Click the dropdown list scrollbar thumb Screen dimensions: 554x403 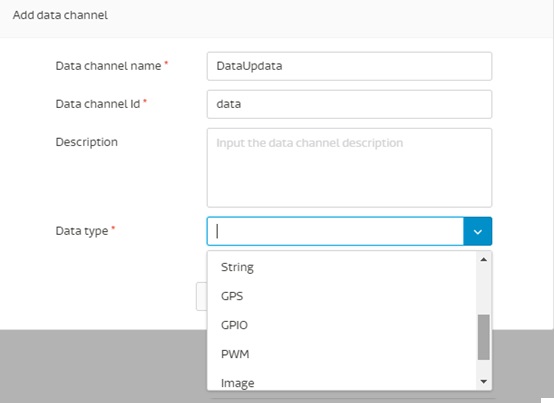[x=484, y=337]
